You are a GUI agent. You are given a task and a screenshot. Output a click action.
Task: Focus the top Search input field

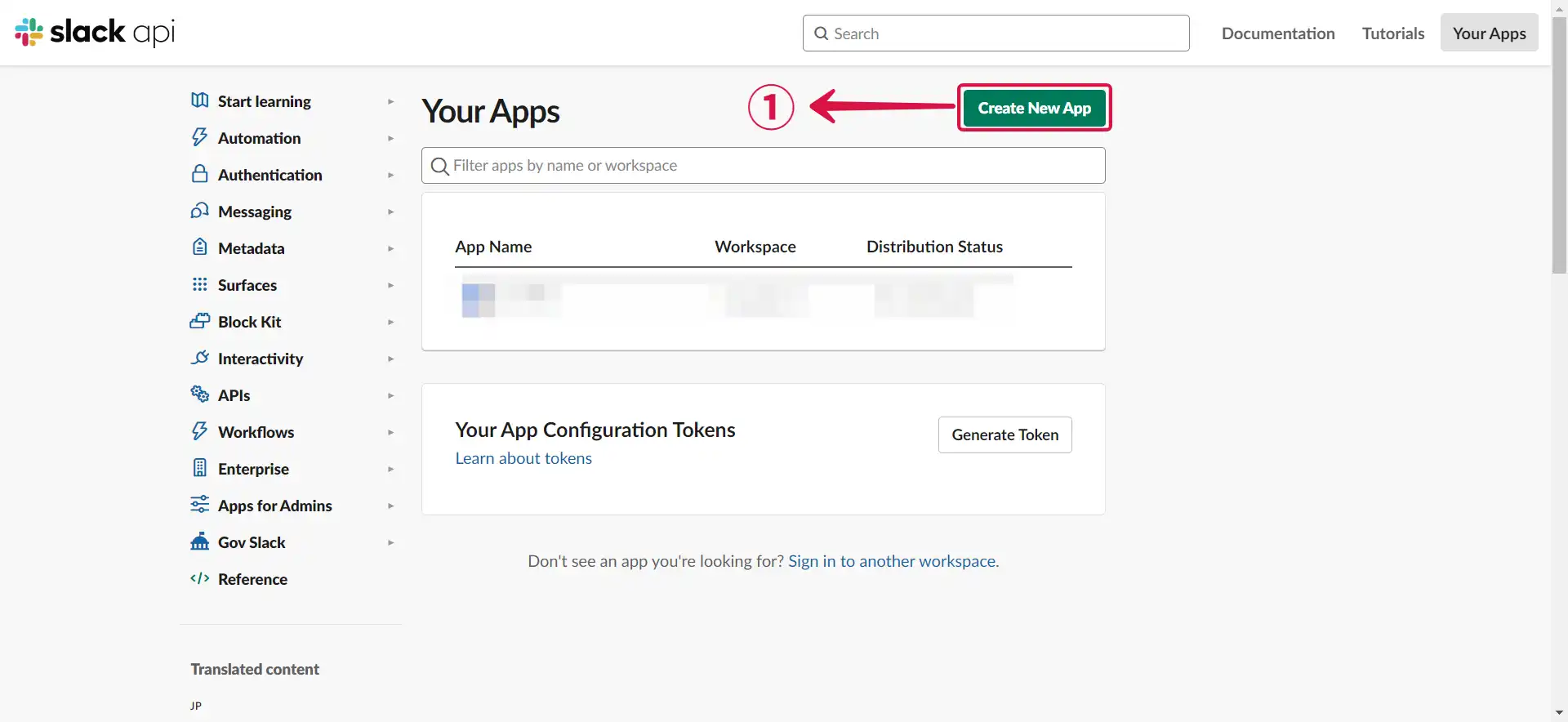coord(996,33)
